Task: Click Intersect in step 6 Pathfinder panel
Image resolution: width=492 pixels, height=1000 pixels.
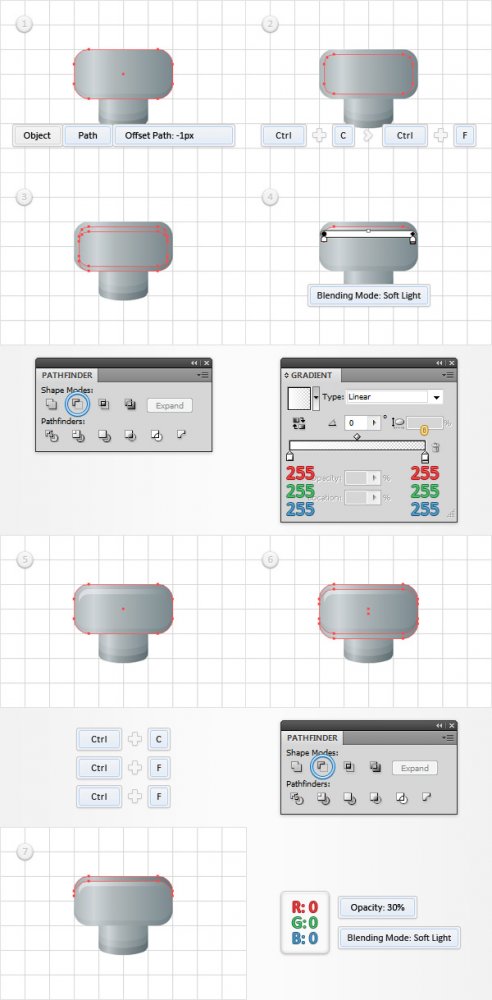Action: pyautogui.click(x=349, y=767)
